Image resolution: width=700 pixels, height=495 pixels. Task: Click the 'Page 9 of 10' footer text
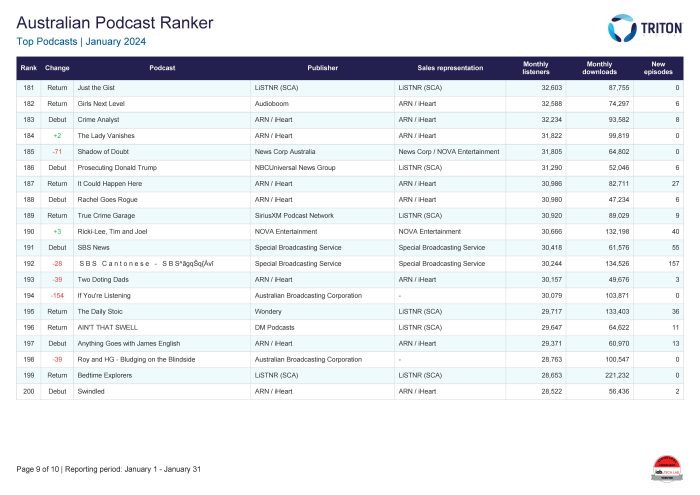pyautogui.click(x=38, y=469)
